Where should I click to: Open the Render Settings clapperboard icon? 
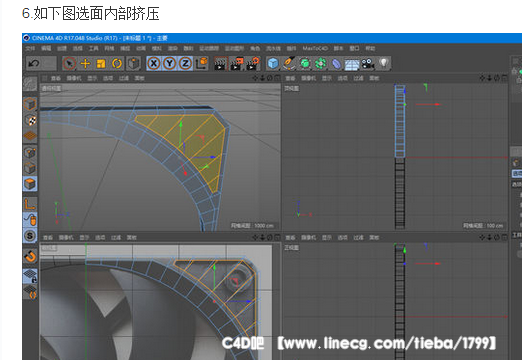click(253, 63)
